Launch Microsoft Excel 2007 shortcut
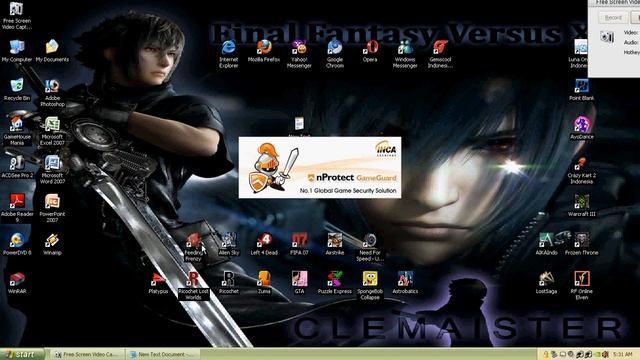The image size is (640, 360). [x=52, y=131]
